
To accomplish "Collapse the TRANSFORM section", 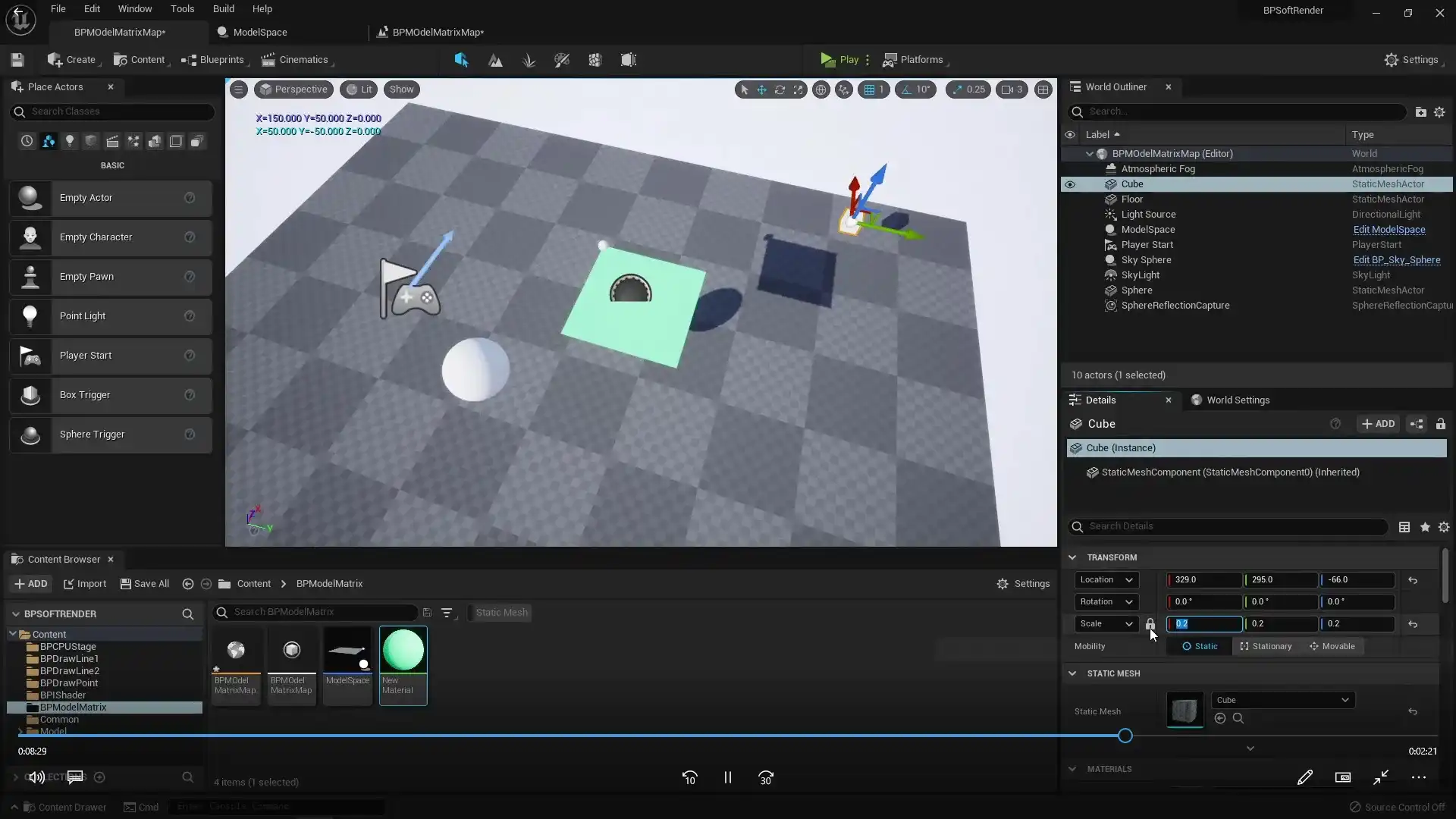I will point(1072,557).
